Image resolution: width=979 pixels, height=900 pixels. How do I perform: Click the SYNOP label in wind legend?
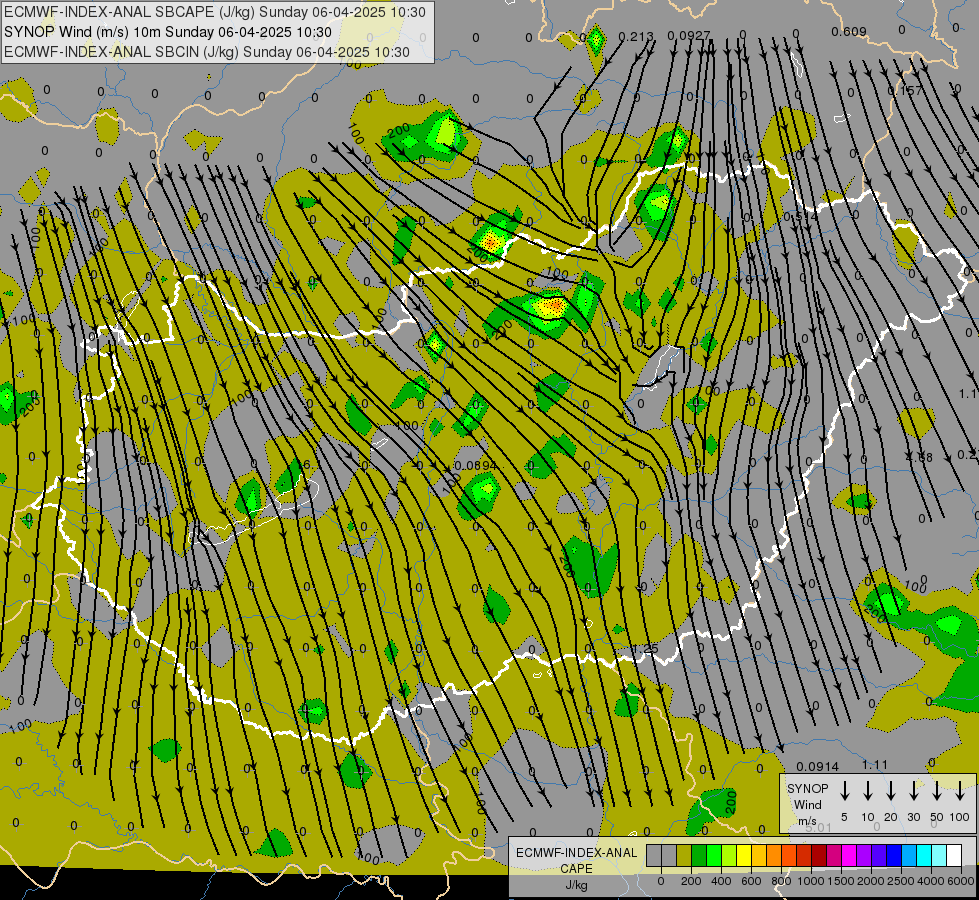(807, 788)
